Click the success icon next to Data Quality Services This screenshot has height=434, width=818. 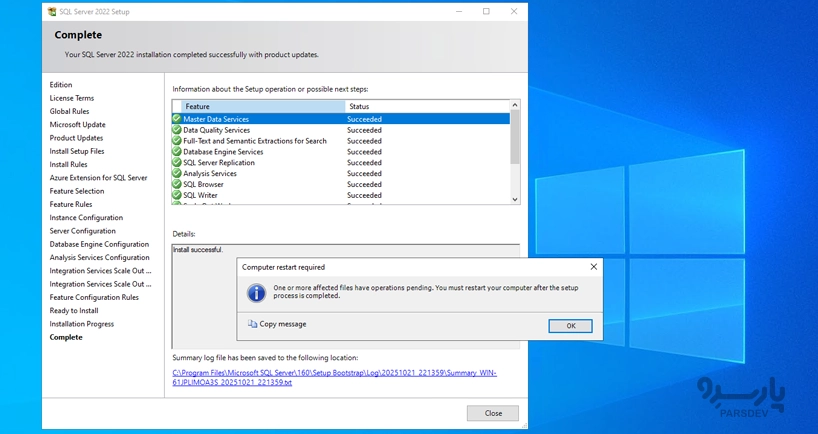pos(177,130)
